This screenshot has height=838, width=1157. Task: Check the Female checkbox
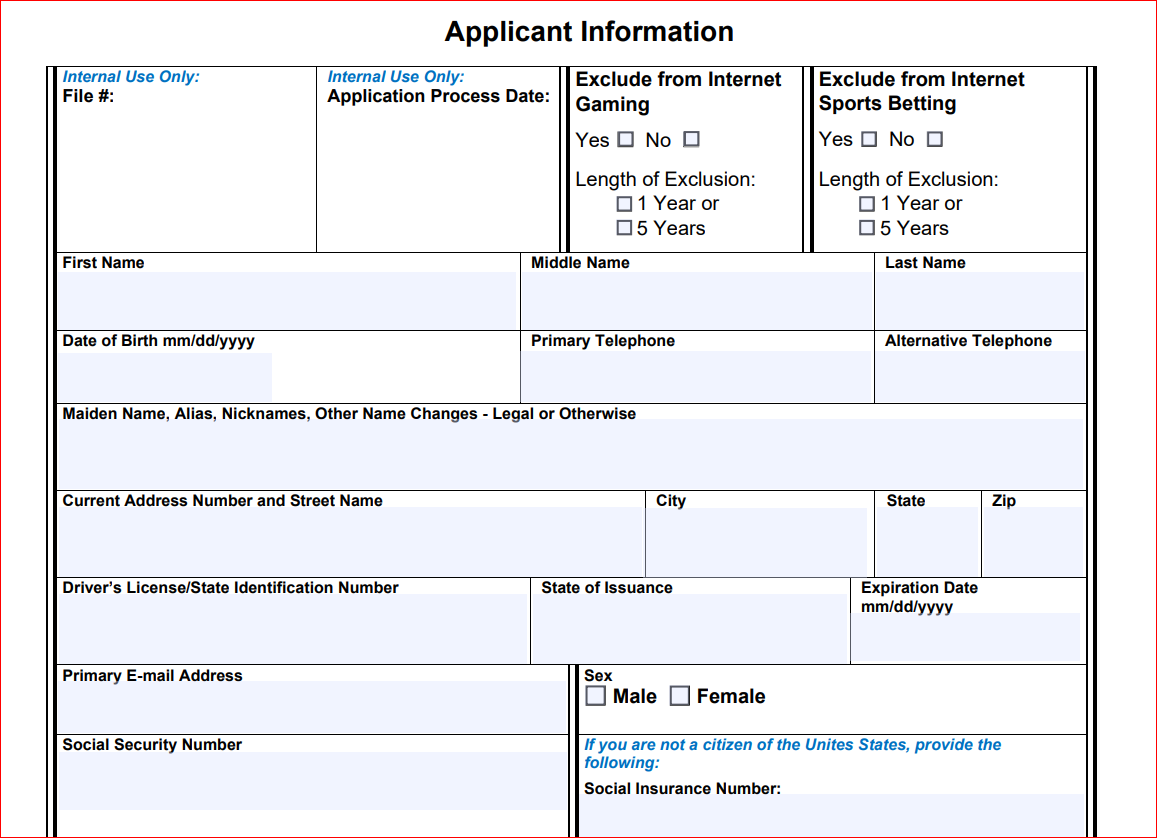pos(679,696)
